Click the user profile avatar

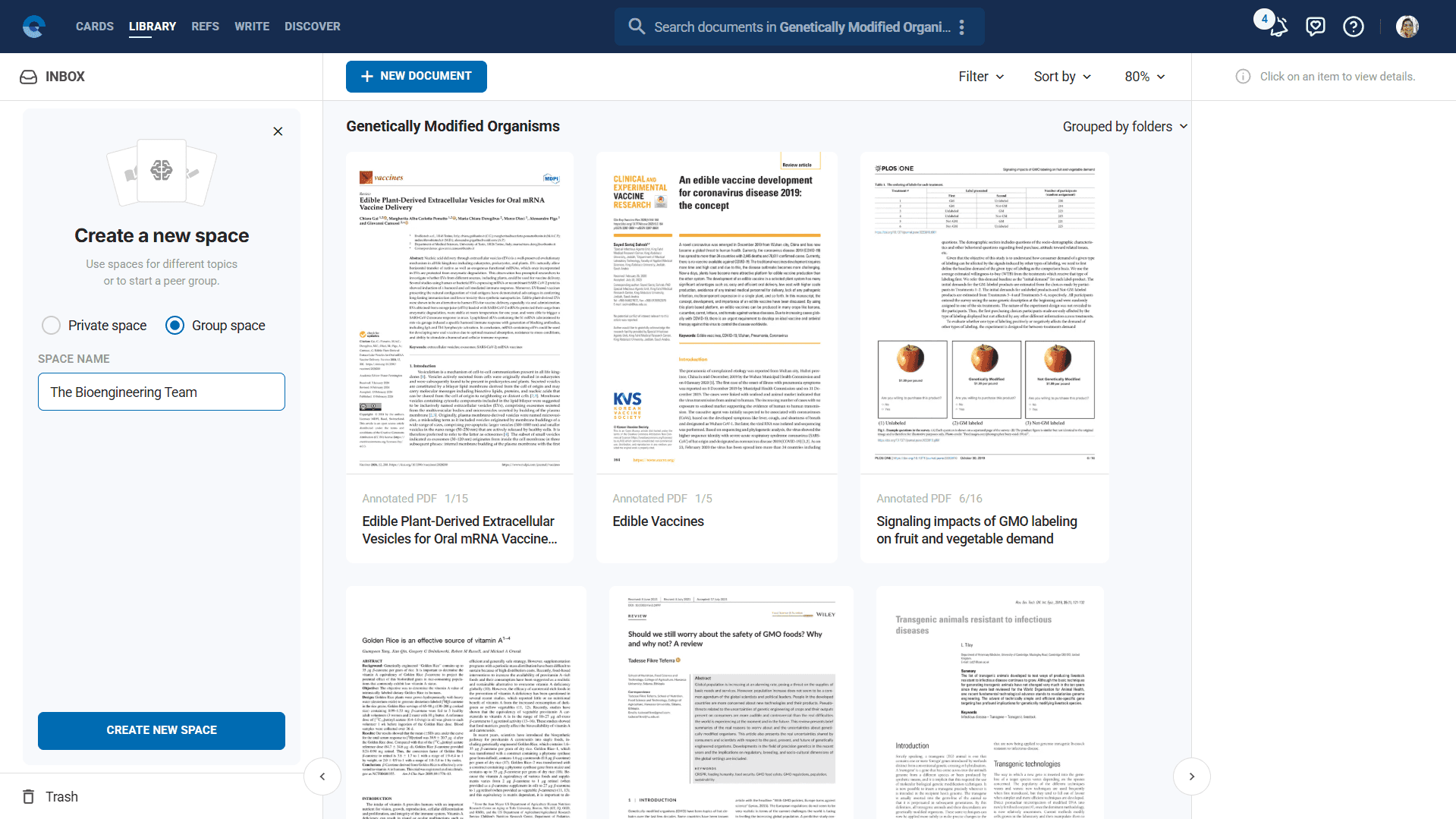tap(1407, 27)
